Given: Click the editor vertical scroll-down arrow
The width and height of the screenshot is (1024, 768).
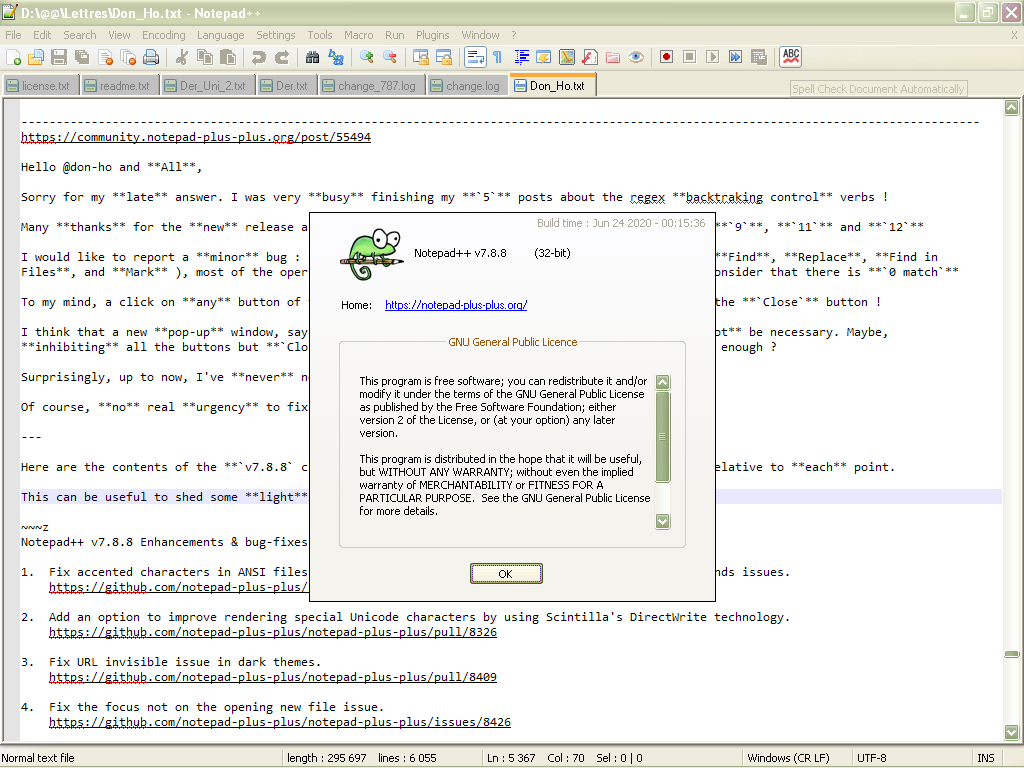Looking at the screenshot, I should coord(1012,732).
